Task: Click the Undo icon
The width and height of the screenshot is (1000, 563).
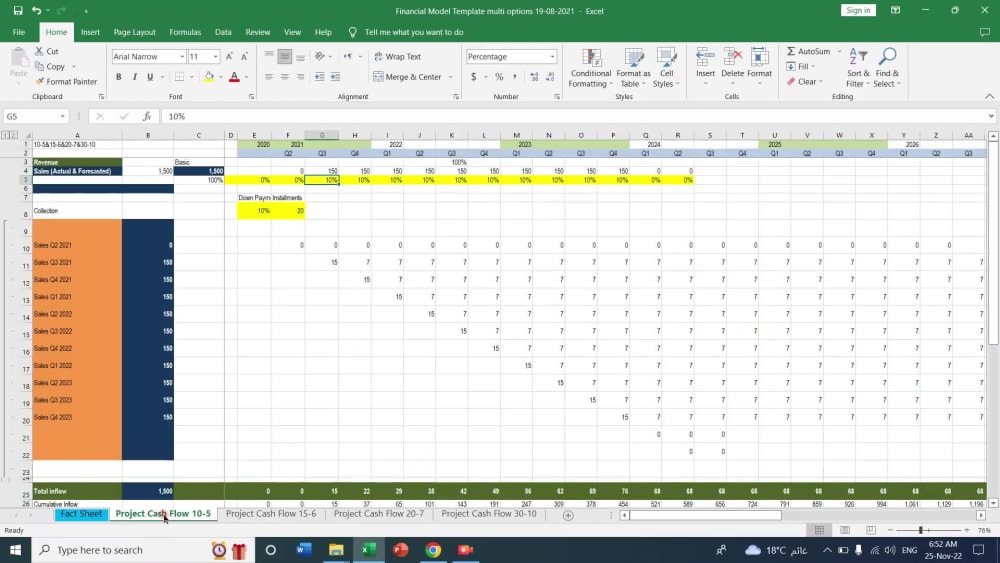Action: click(x=36, y=10)
